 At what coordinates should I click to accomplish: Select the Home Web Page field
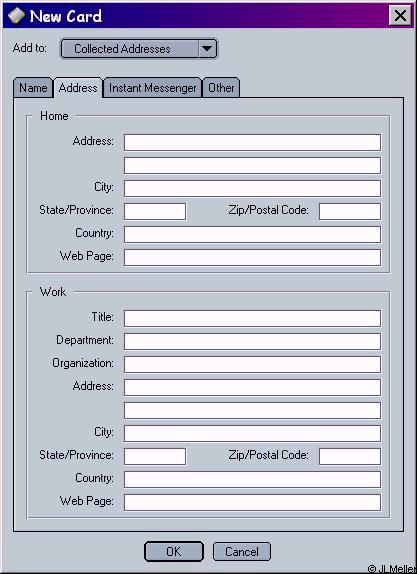tap(252, 257)
